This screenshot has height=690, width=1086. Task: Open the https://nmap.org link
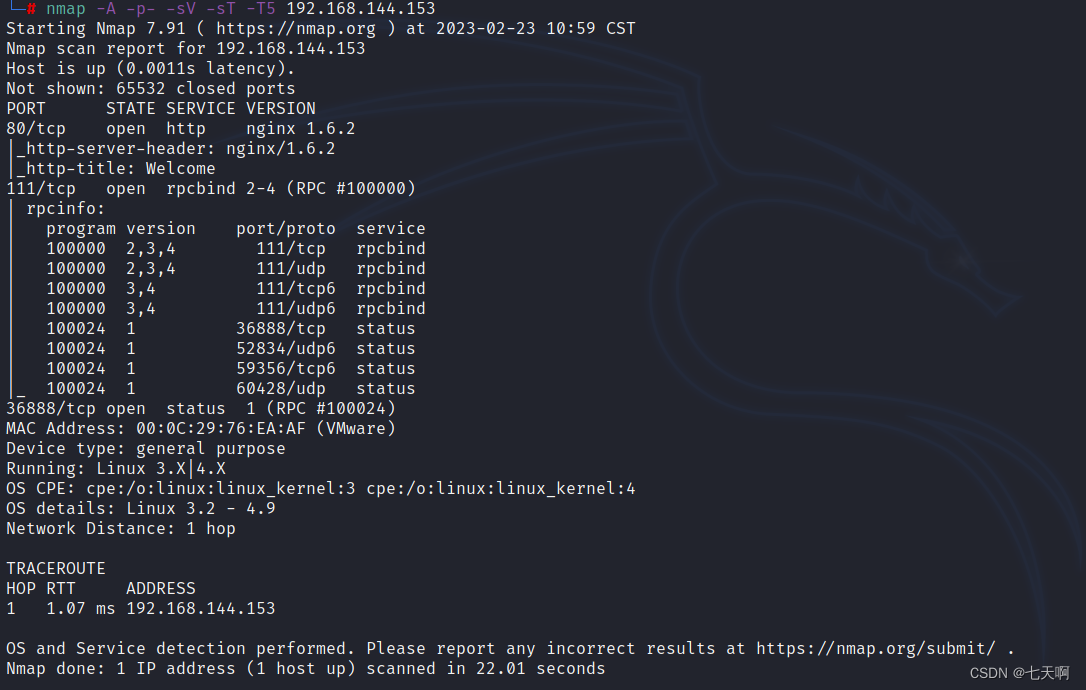[296, 28]
